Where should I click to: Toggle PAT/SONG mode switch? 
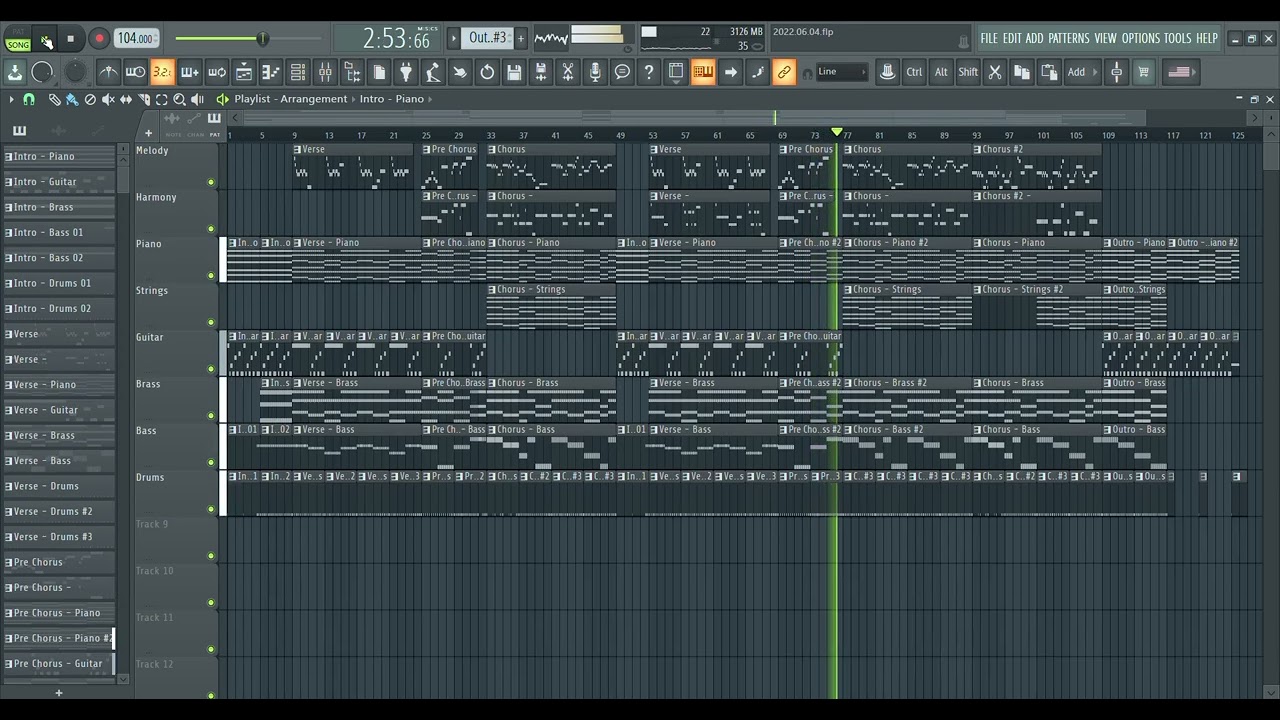[x=18, y=40]
